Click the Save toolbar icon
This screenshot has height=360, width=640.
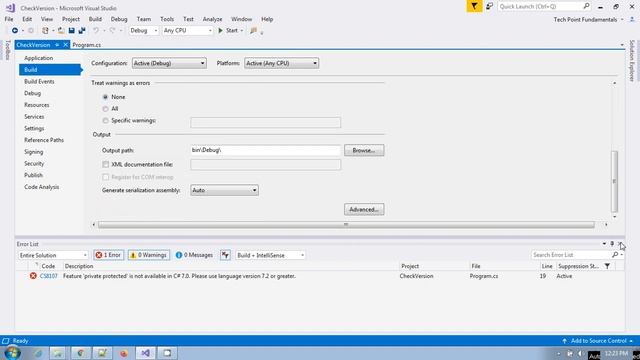71,31
